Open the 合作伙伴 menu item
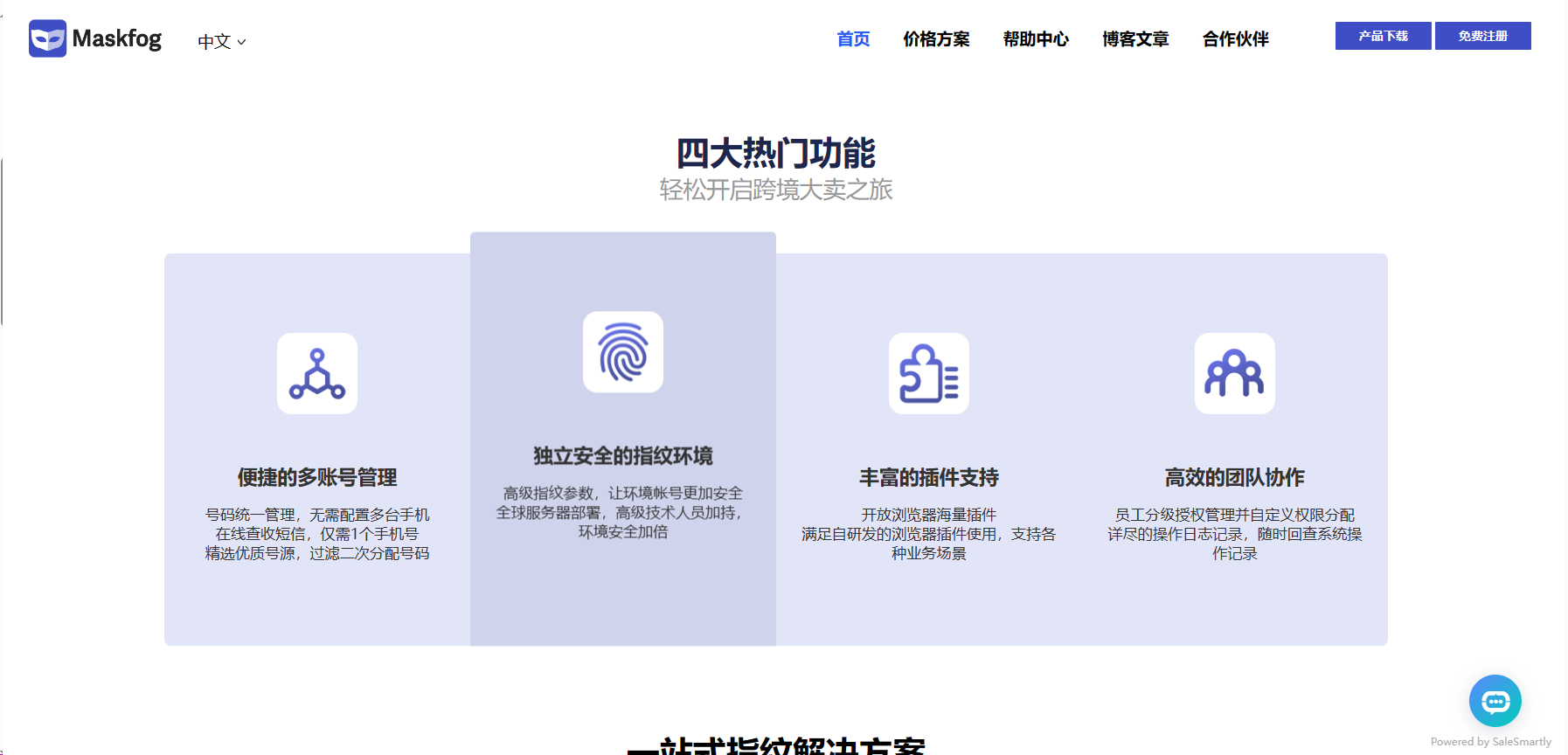The width and height of the screenshot is (1568, 755). [x=1235, y=39]
